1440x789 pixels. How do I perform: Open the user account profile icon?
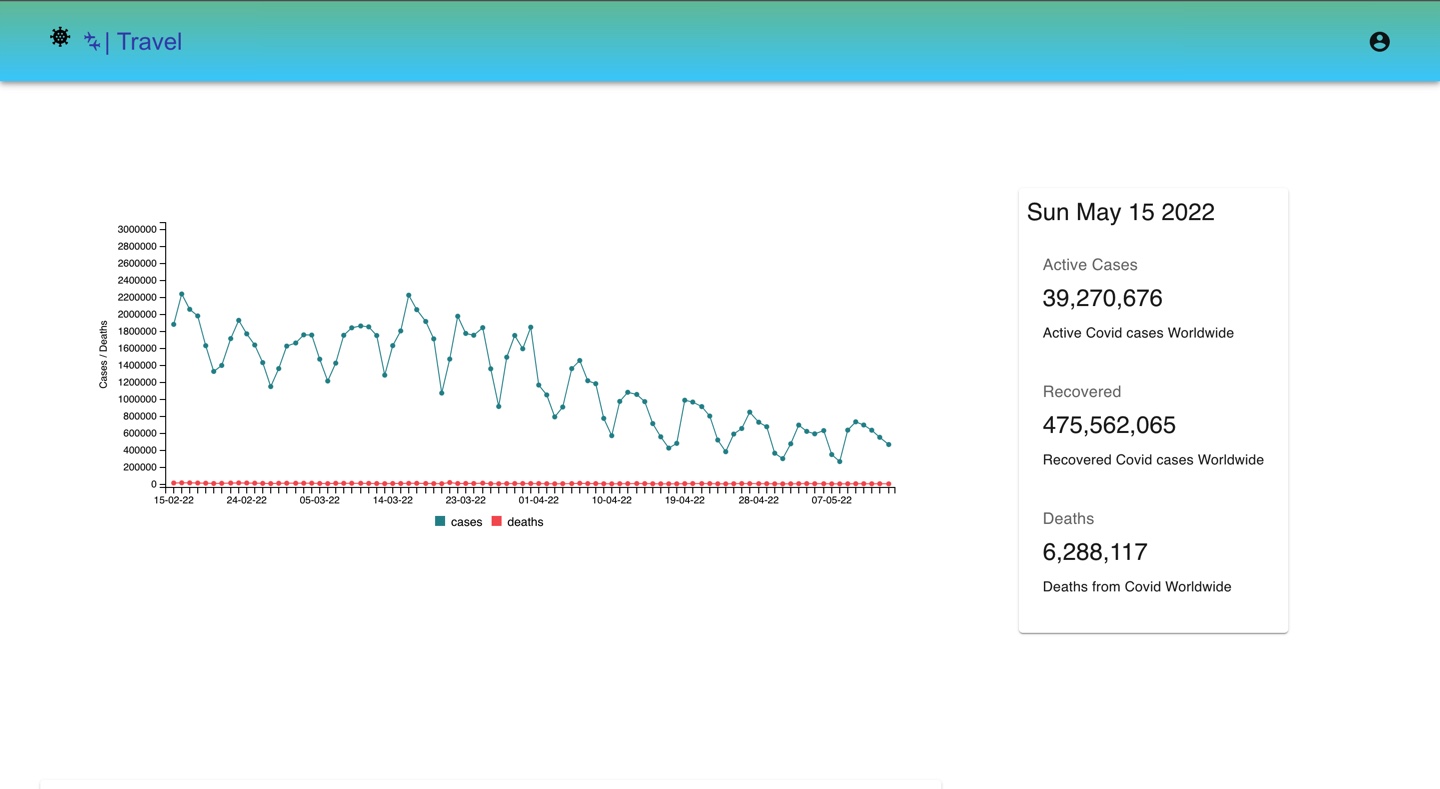pyautogui.click(x=1379, y=42)
